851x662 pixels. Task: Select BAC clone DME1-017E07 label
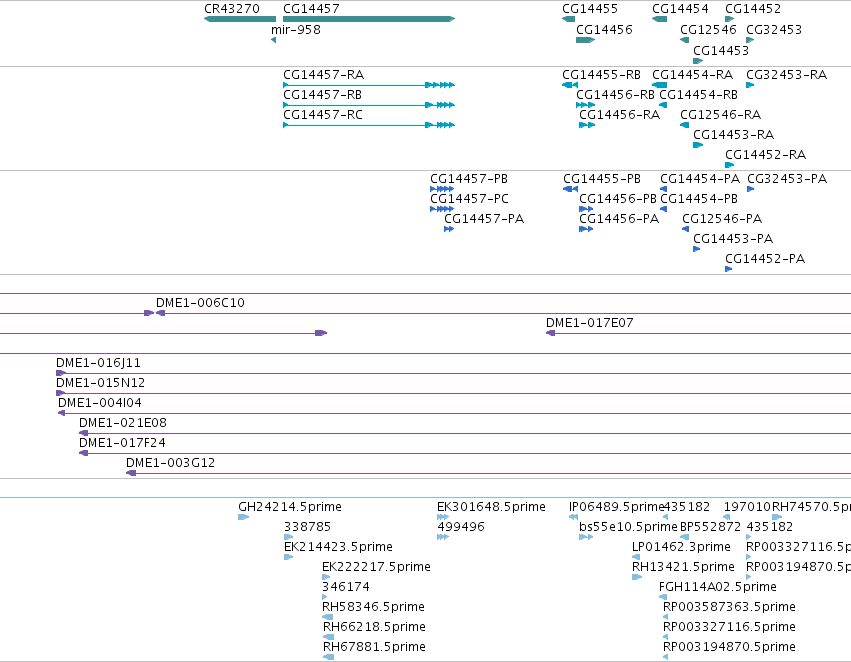coord(590,323)
